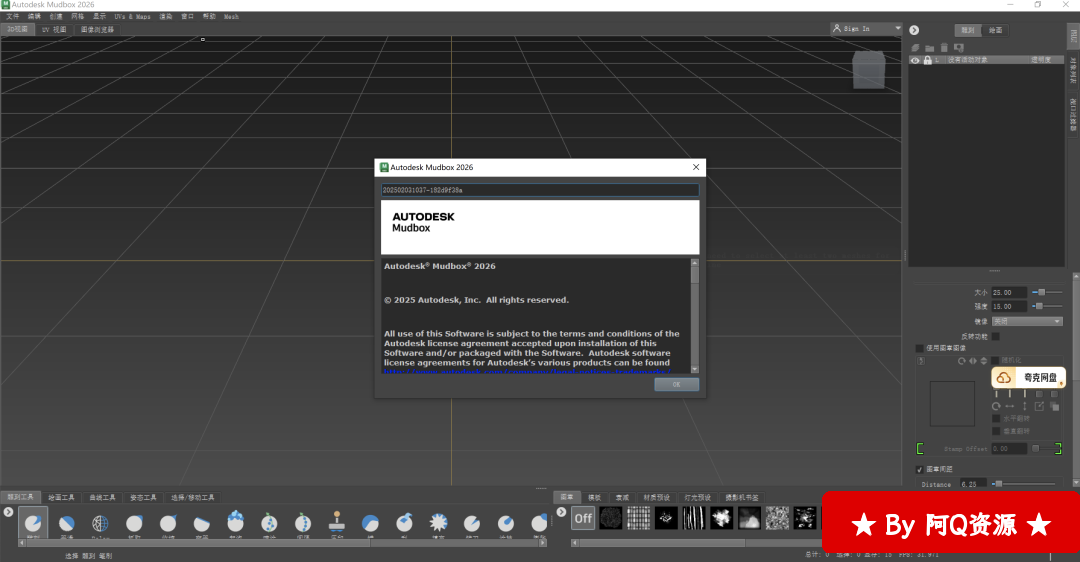Image resolution: width=1080 pixels, height=562 pixels.
Task: Open the Mesh menu
Action: point(231,17)
